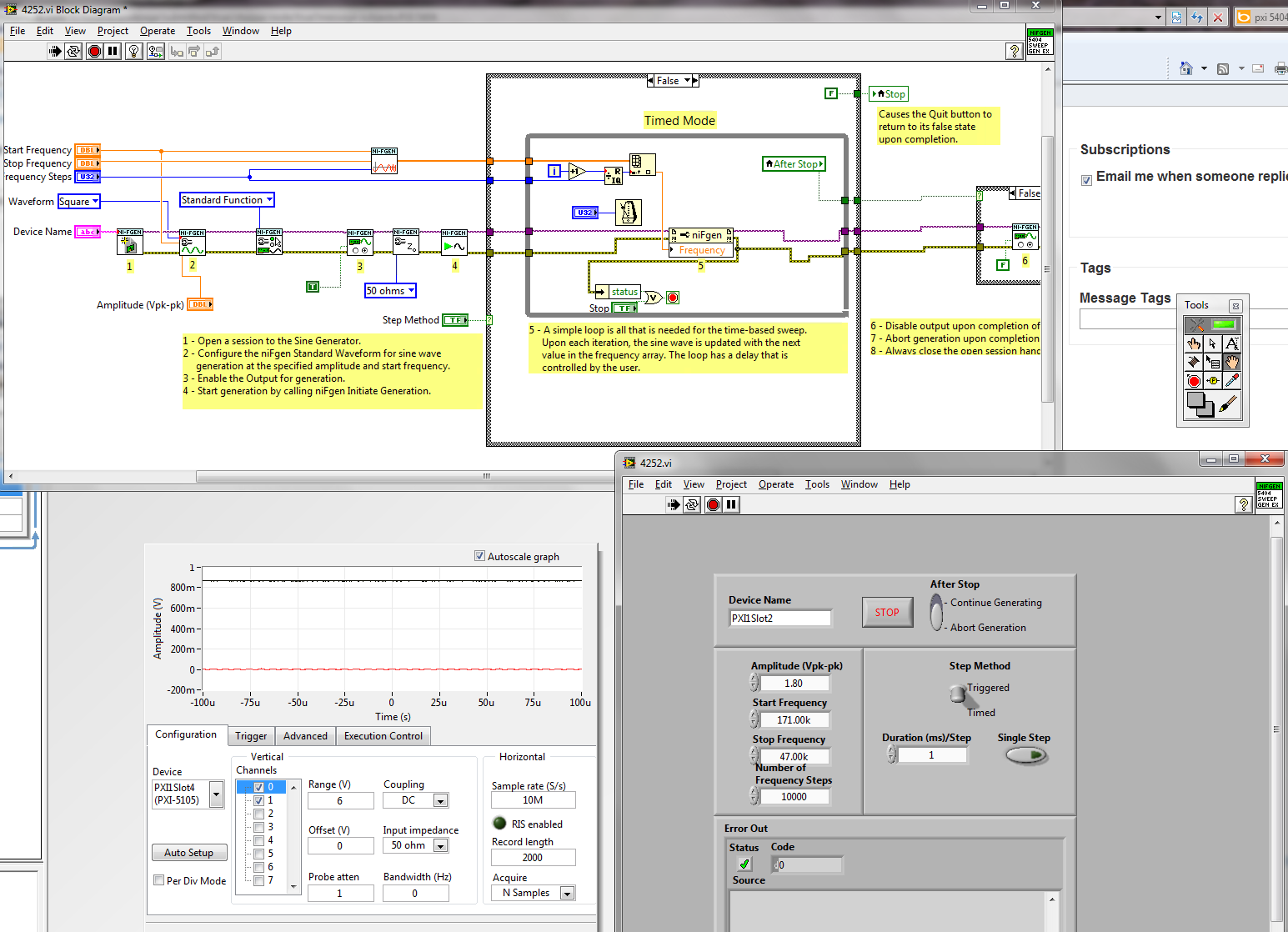This screenshot has height=932, width=1288.
Task: Click Pause in front panel toolbar
Action: (x=731, y=504)
